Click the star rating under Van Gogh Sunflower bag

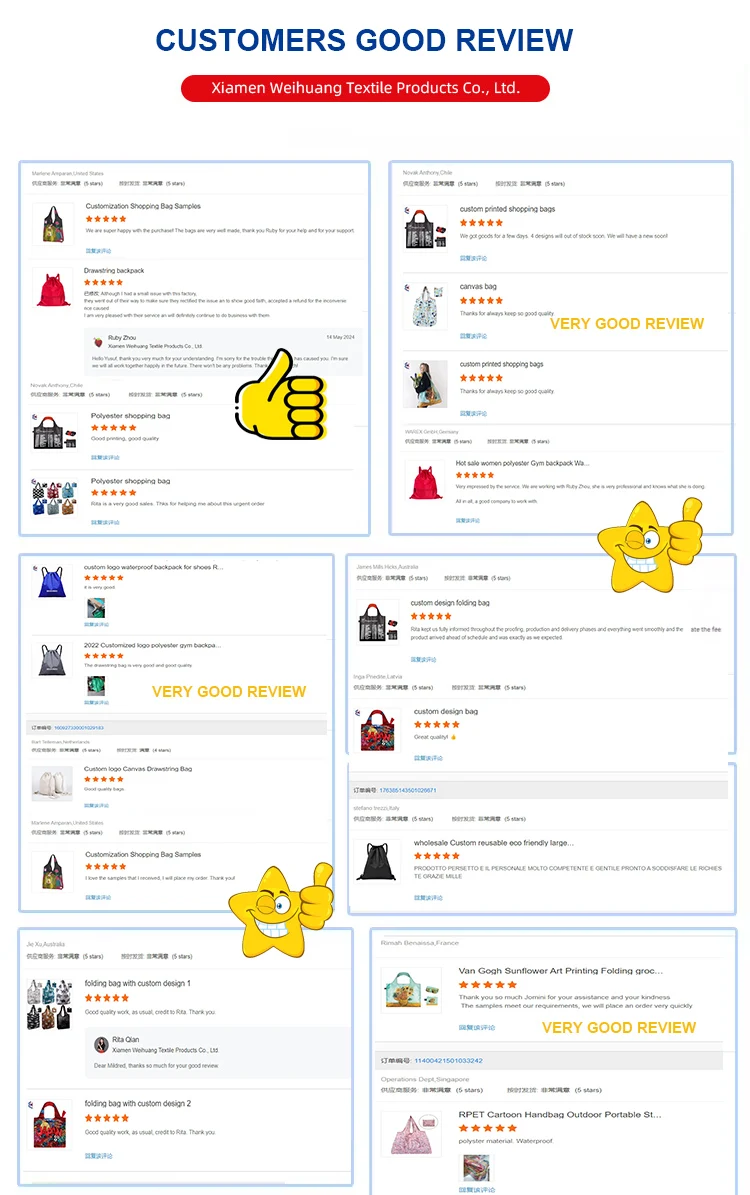488,985
